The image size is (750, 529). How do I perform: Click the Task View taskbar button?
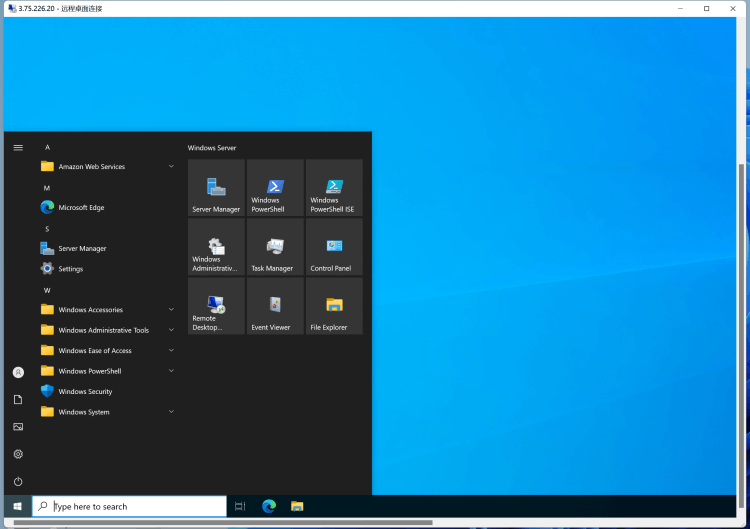point(240,507)
